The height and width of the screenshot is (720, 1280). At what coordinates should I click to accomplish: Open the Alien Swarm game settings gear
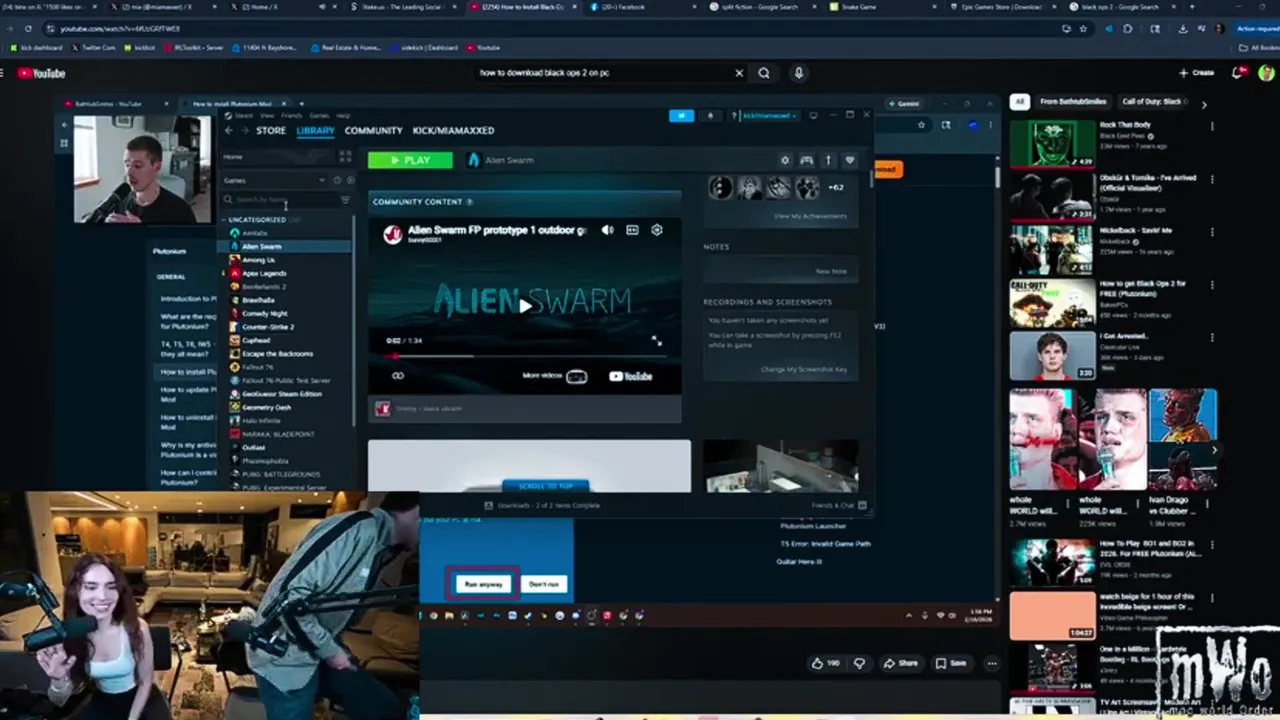click(785, 160)
